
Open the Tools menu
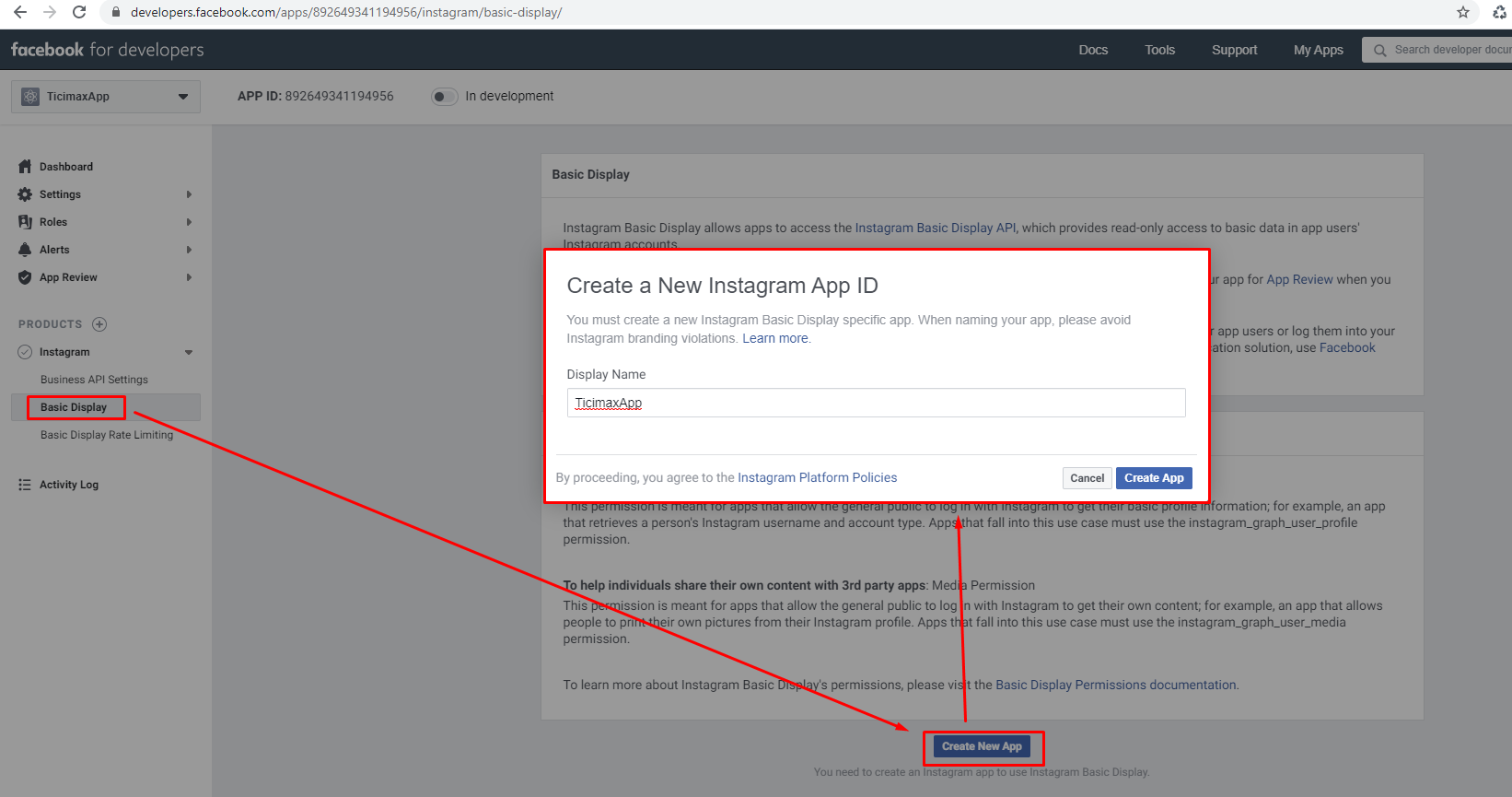click(x=1159, y=50)
